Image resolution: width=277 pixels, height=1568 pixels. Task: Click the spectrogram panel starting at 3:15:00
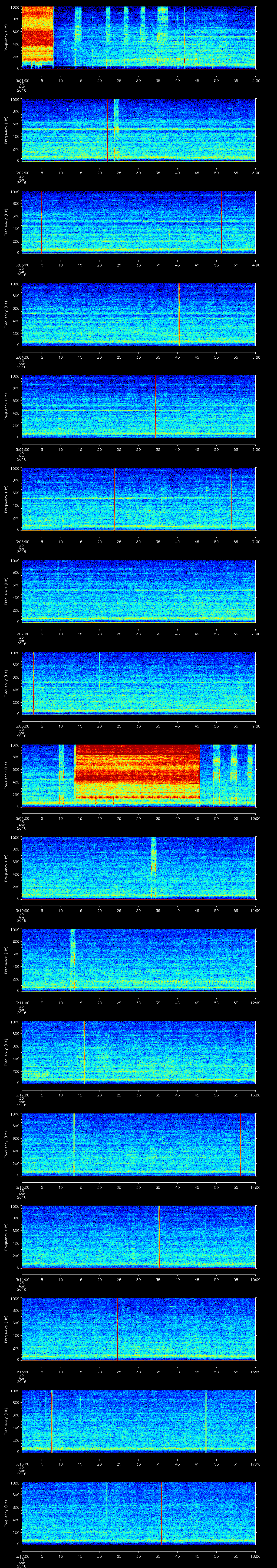tap(138, 1329)
